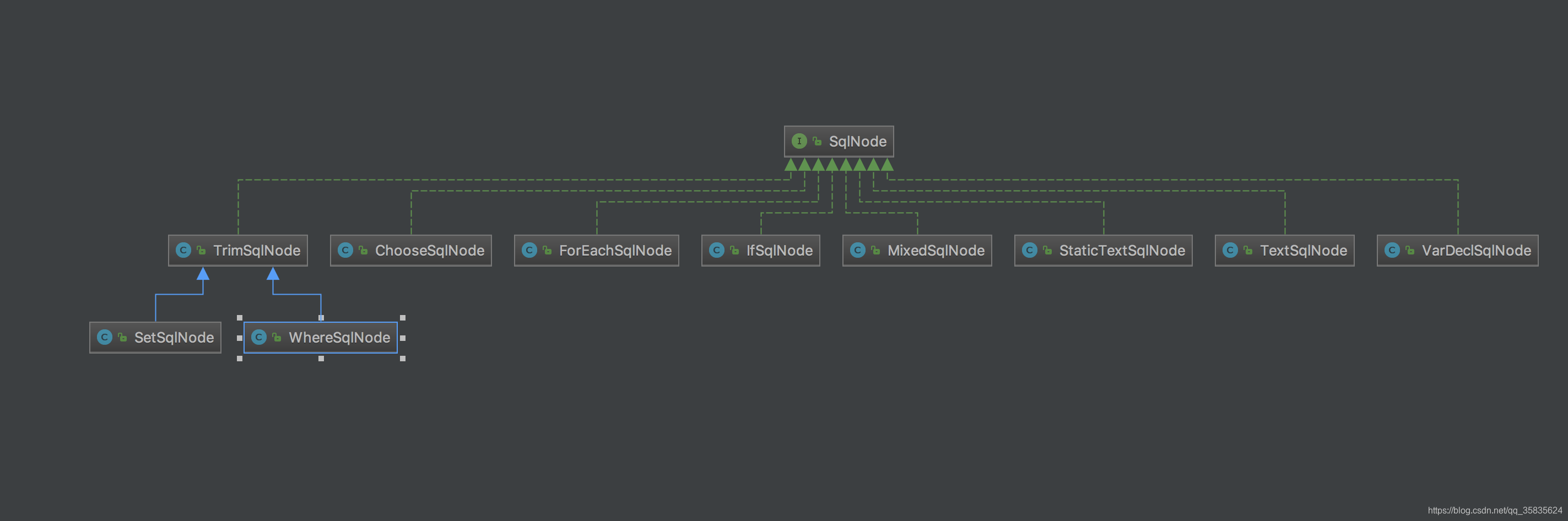1568x521 pixels.
Task: Click the class icon on TrimSqlNode
Action: click(183, 250)
